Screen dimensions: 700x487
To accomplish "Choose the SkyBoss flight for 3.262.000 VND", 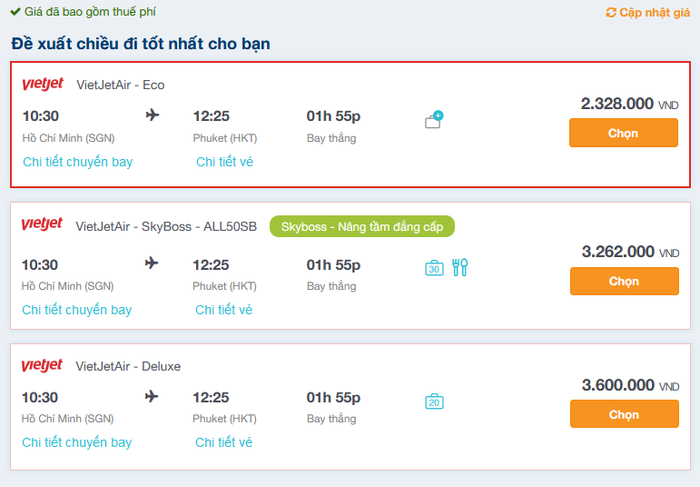I will point(624,281).
